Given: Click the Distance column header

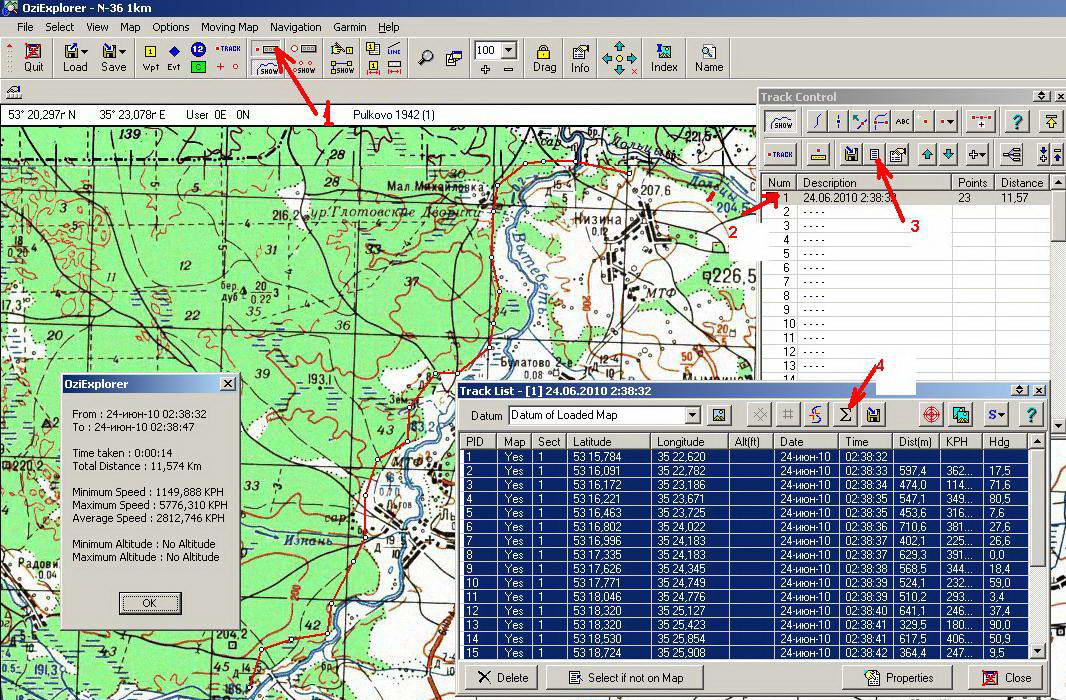Looking at the screenshot, I should 1022,183.
